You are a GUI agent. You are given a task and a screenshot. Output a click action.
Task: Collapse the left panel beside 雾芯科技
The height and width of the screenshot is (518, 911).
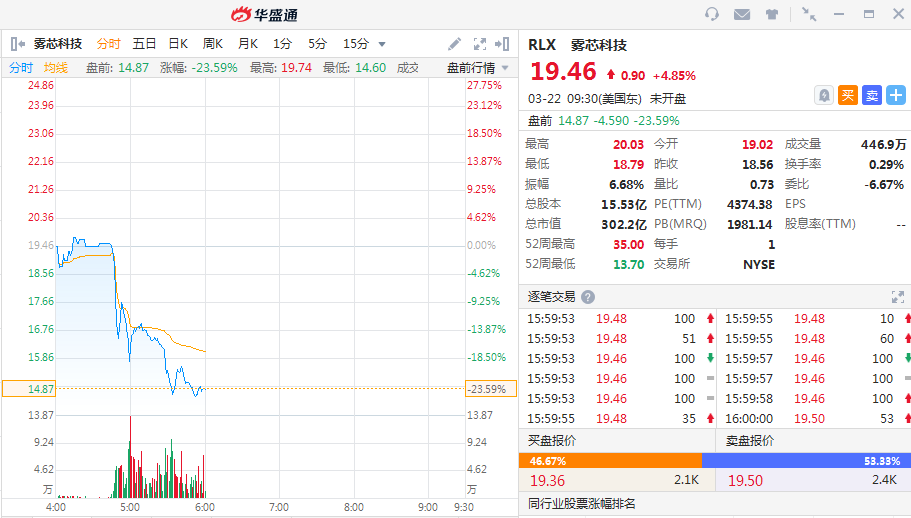(x=17, y=44)
